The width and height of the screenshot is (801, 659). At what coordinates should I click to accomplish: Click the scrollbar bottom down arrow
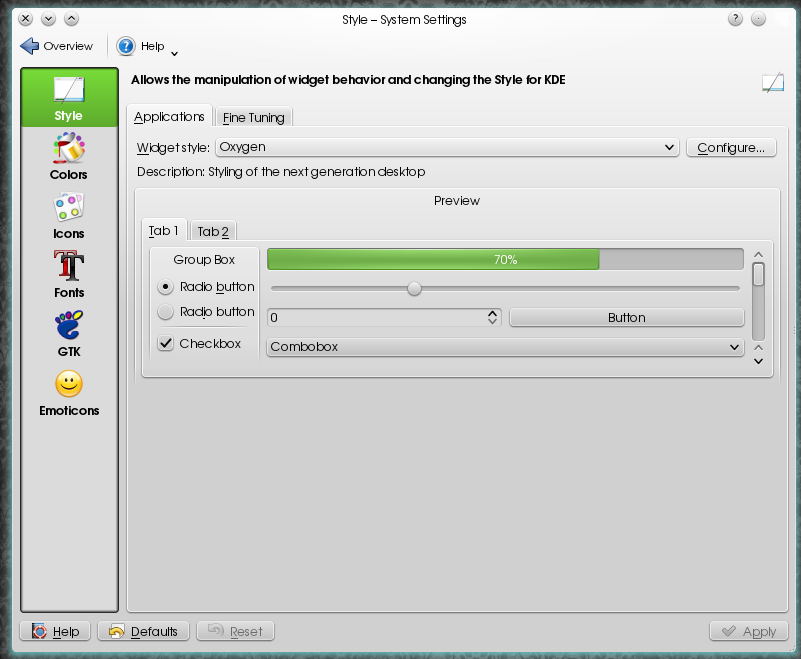(759, 361)
